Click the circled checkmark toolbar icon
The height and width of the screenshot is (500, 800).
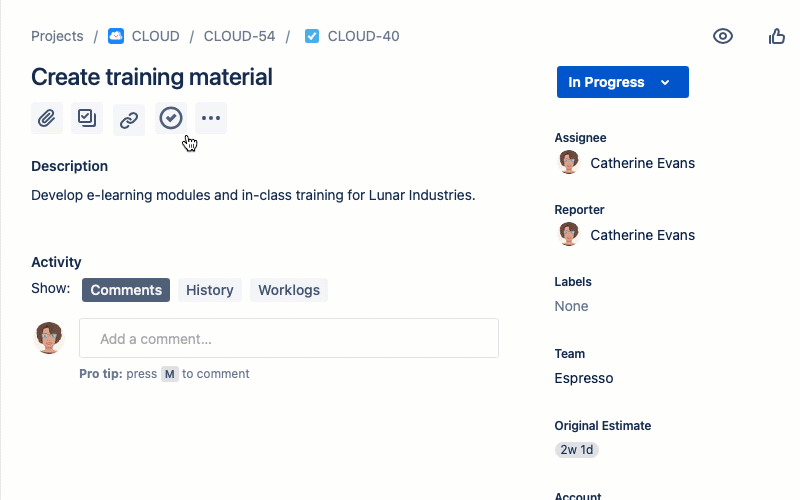(x=171, y=118)
